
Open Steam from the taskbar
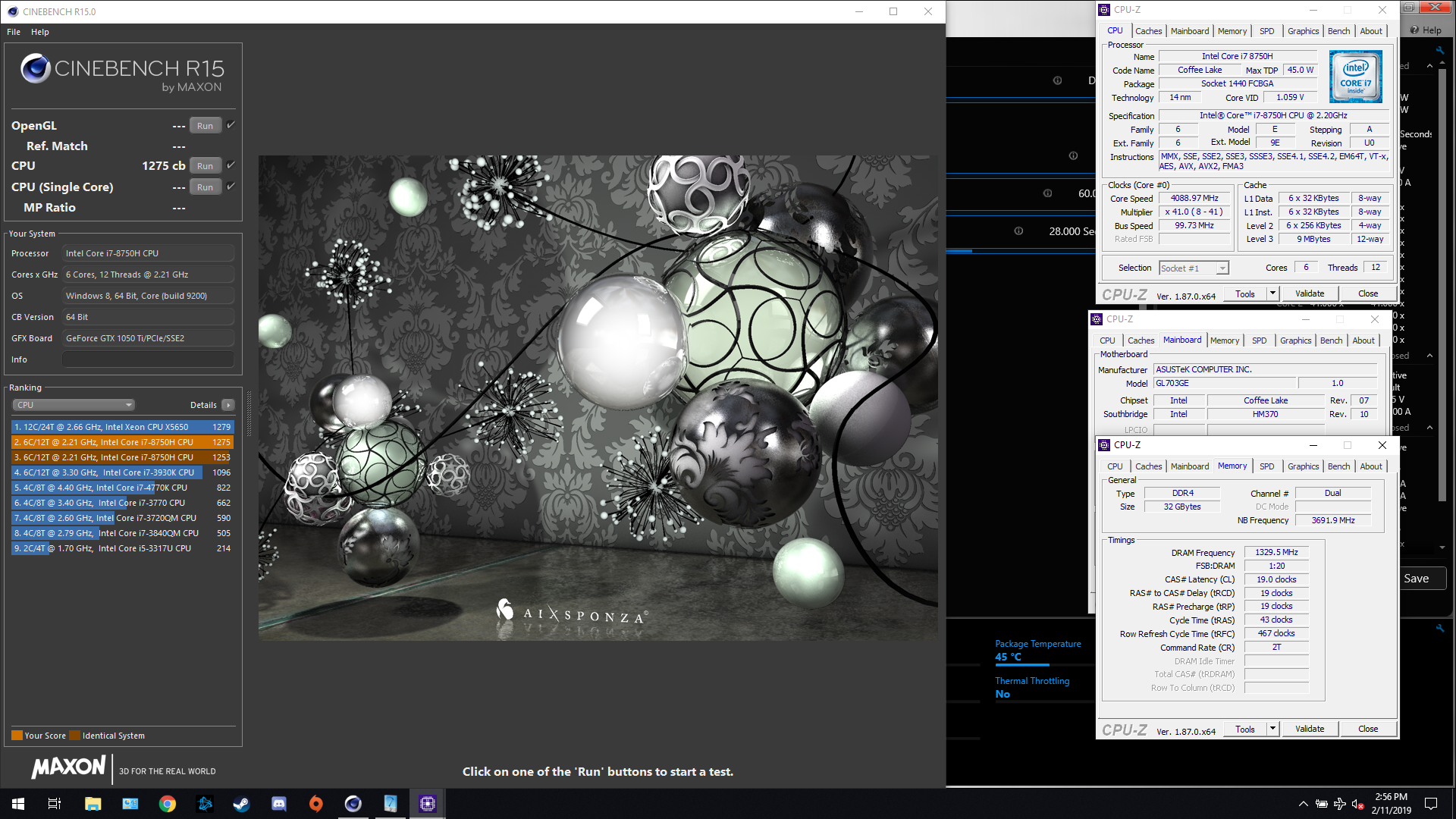[241, 804]
